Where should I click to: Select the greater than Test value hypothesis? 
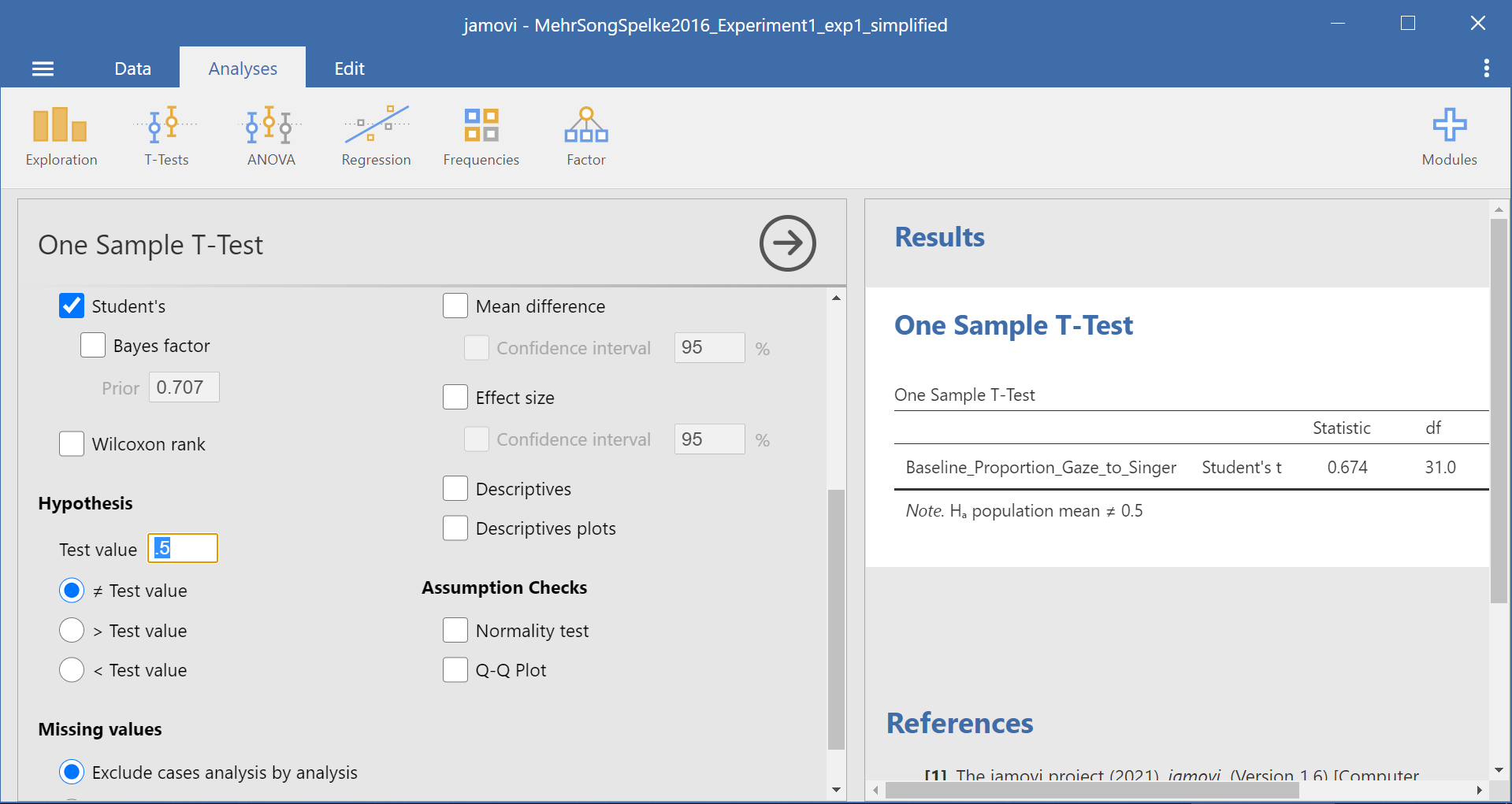point(72,631)
